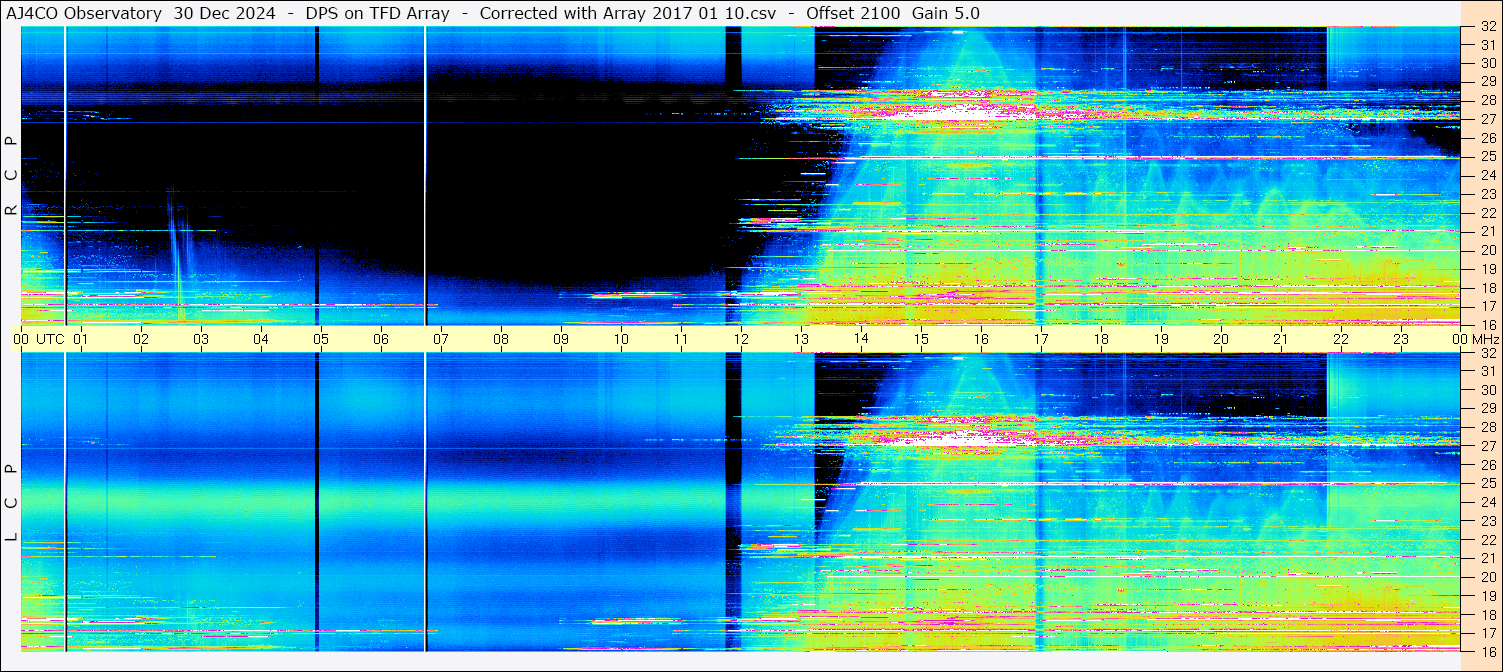Image resolution: width=1503 pixels, height=672 pixels.
Task: Select the 28 MHz label of RCP panel
Action: [x=1487, y=100]
